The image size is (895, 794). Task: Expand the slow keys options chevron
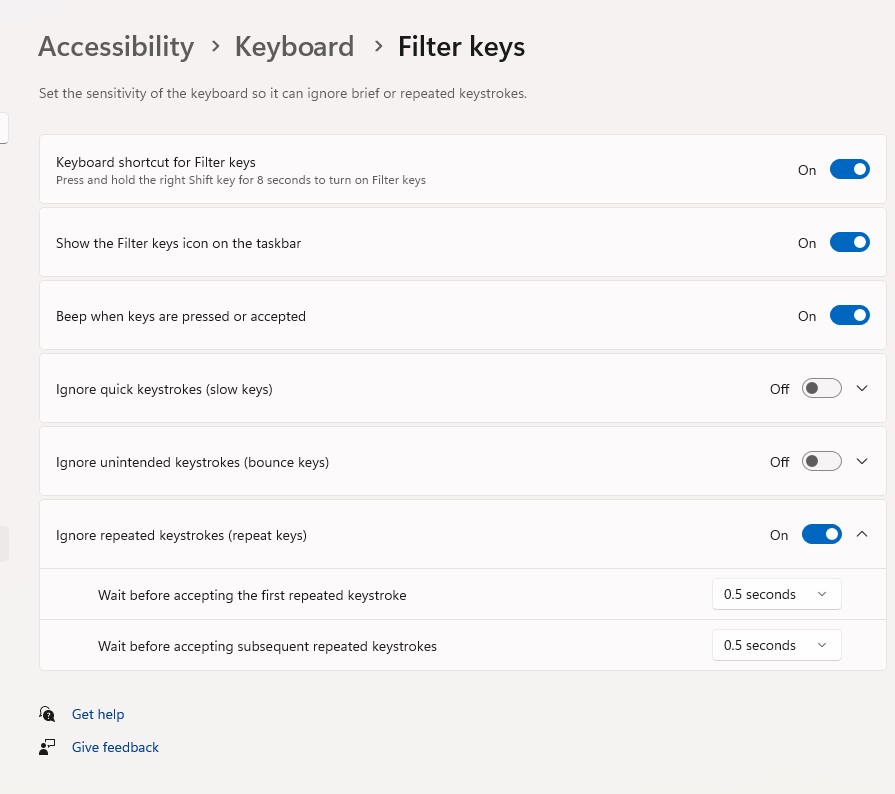point(863,389)
